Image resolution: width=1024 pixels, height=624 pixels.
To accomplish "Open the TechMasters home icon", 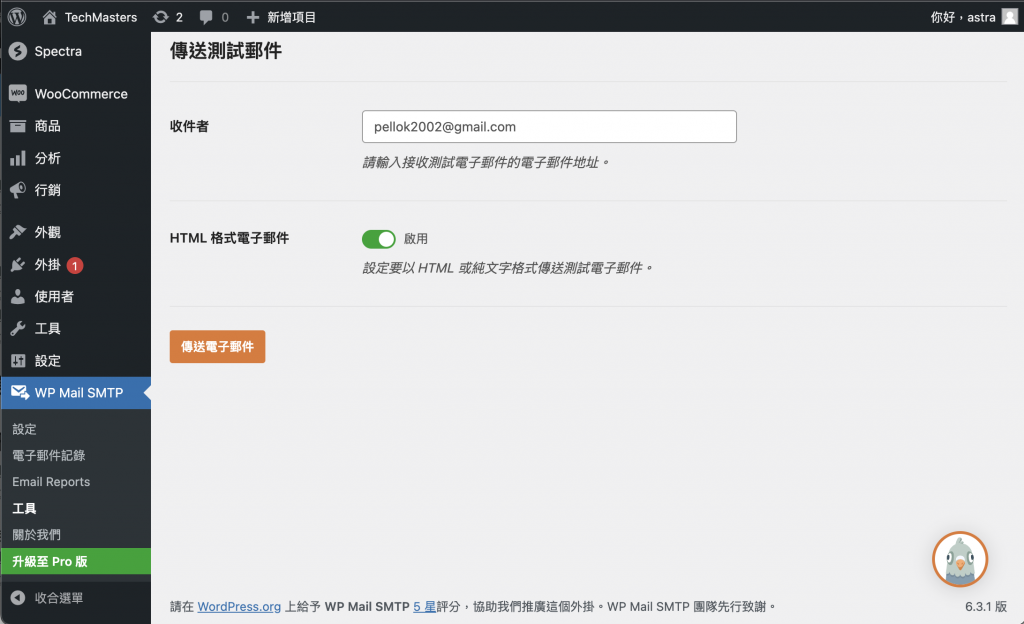I will [50, 17].
